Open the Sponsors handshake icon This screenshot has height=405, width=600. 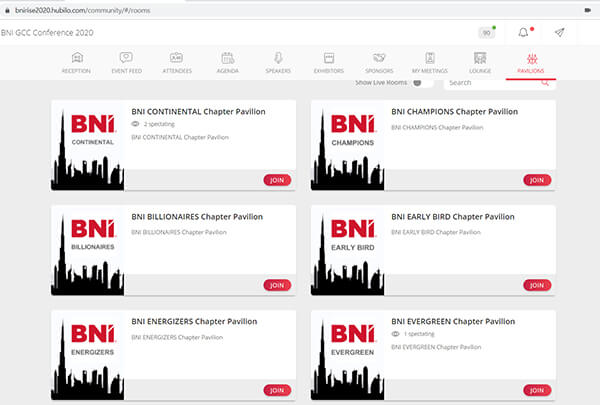pyautogui.click(x=379, y=58)
